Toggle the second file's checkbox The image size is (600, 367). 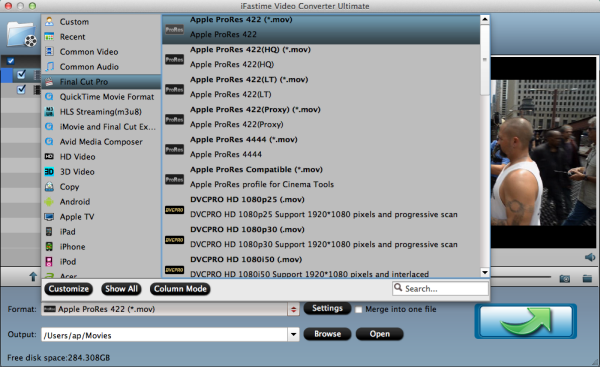point(21,90)
